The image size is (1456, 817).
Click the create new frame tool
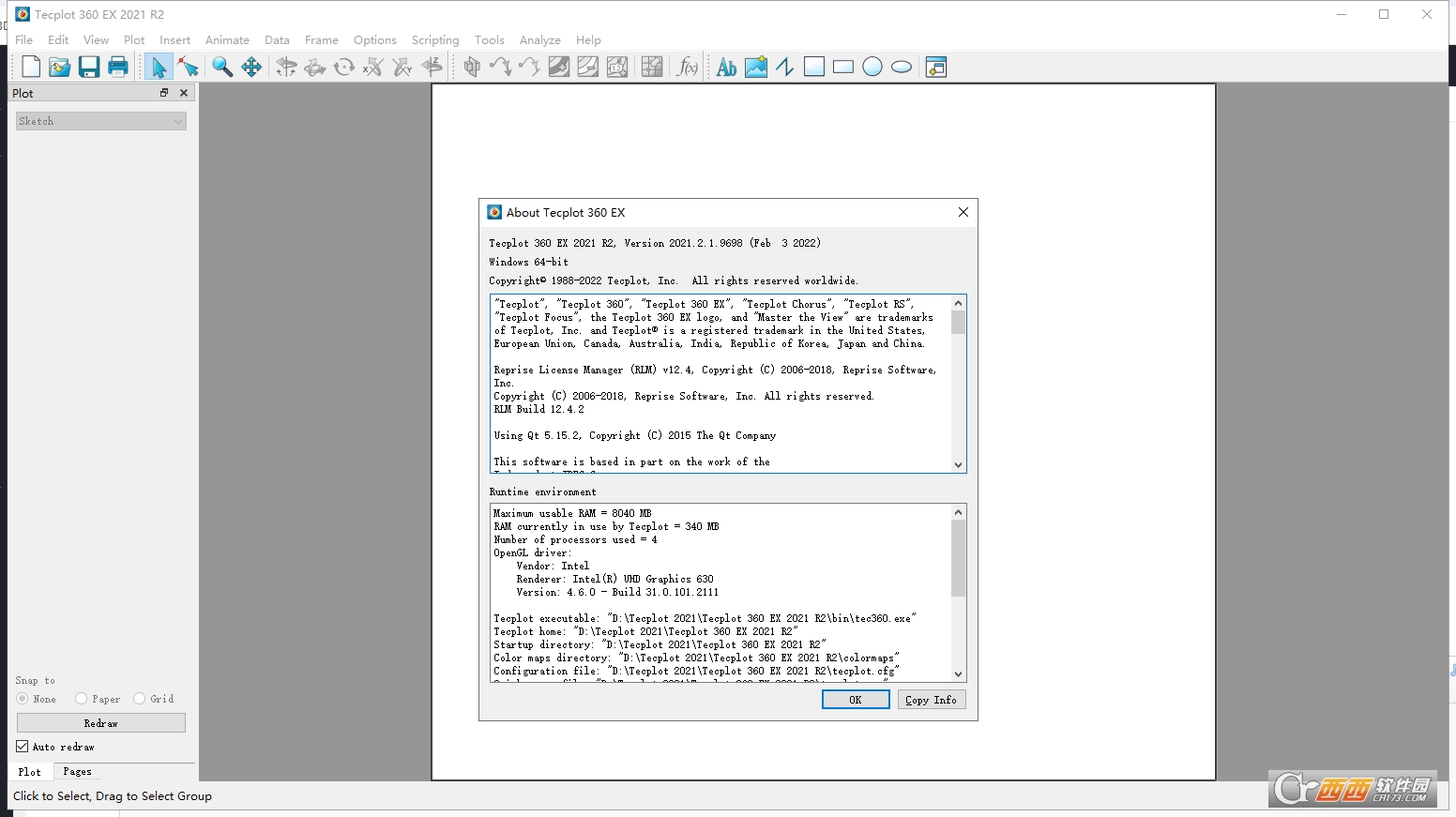tap(936, 67)
